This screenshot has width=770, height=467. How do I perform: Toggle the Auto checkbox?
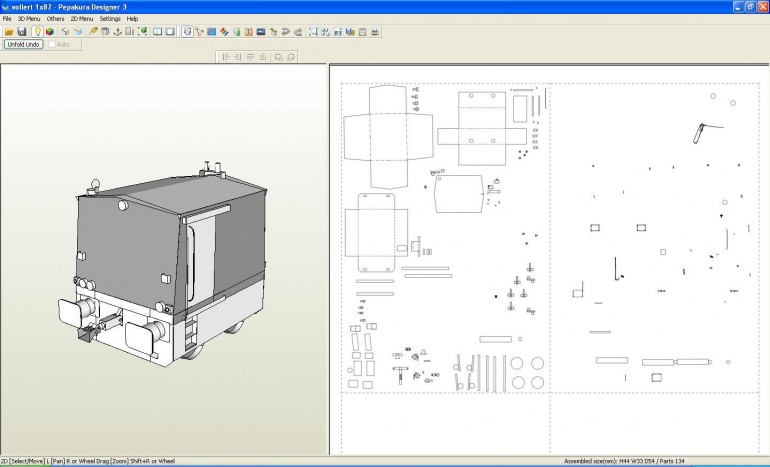[x=52, y=44]
